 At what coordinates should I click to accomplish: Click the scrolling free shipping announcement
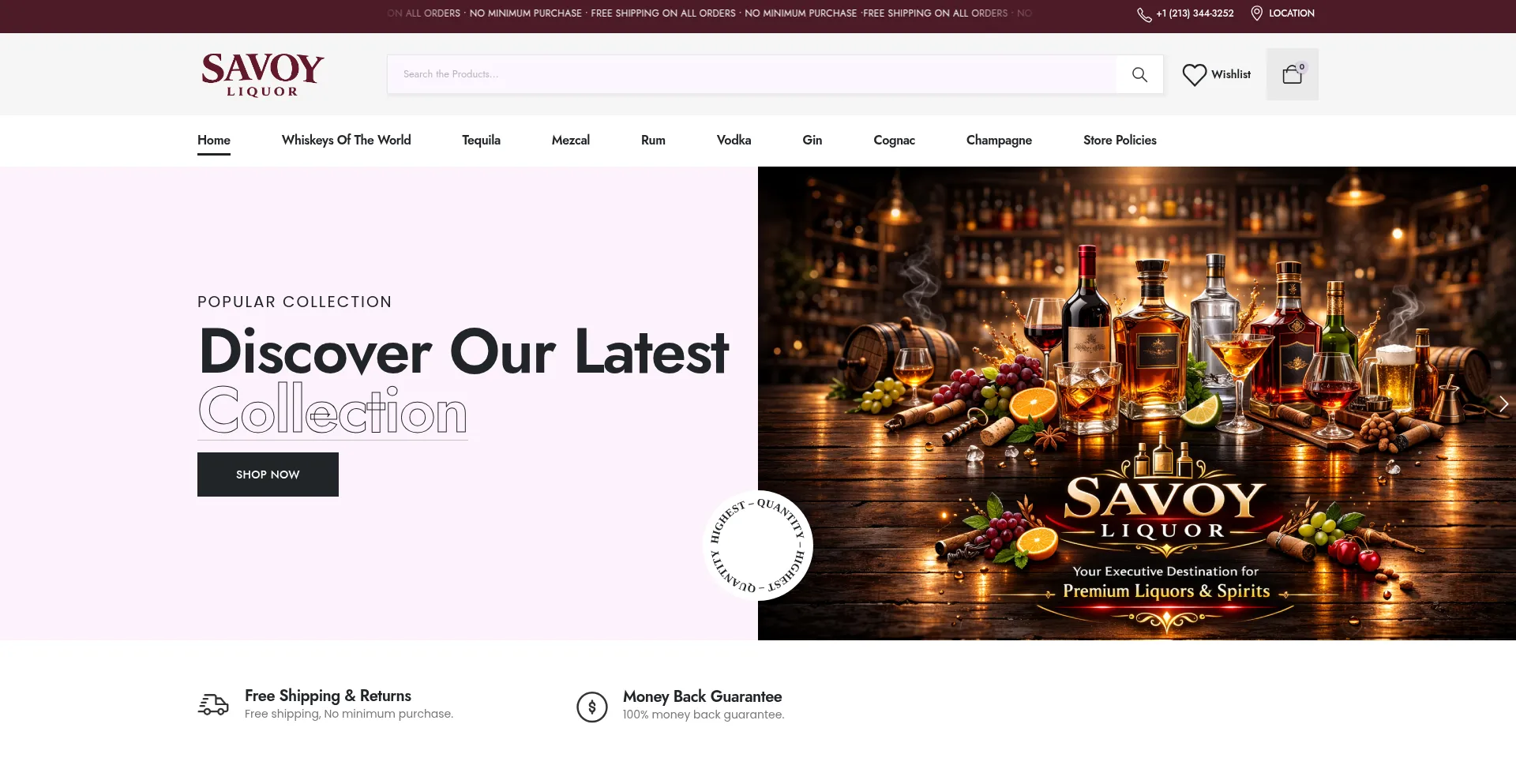click(x=710, y=13)
